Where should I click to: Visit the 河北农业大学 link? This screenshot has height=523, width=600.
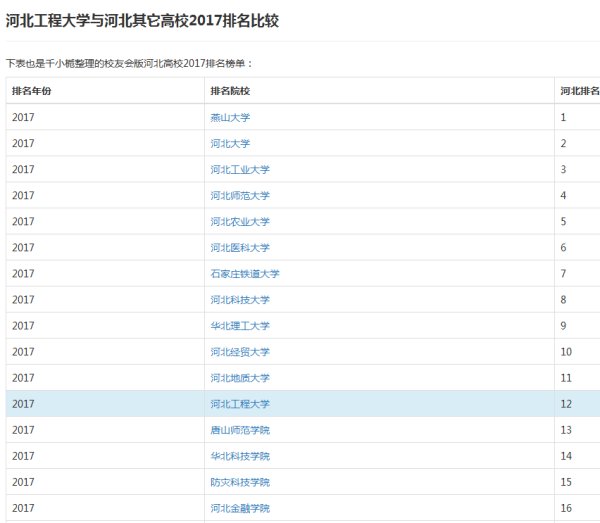240,222
